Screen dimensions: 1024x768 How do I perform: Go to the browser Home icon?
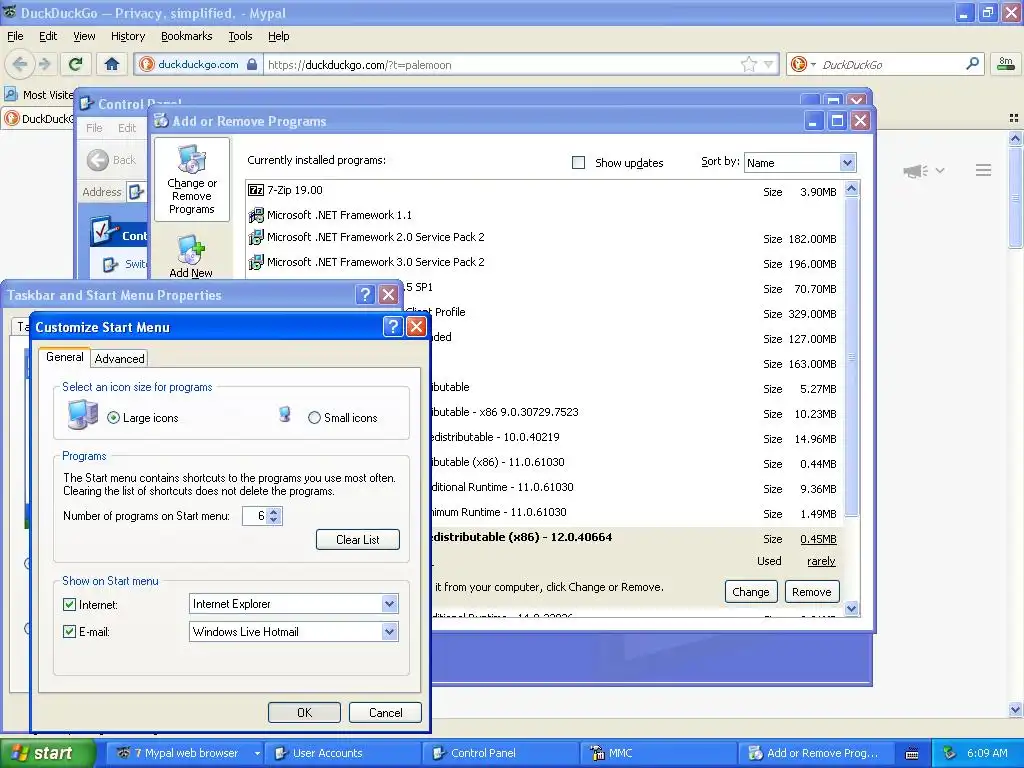tap(112, 64)
